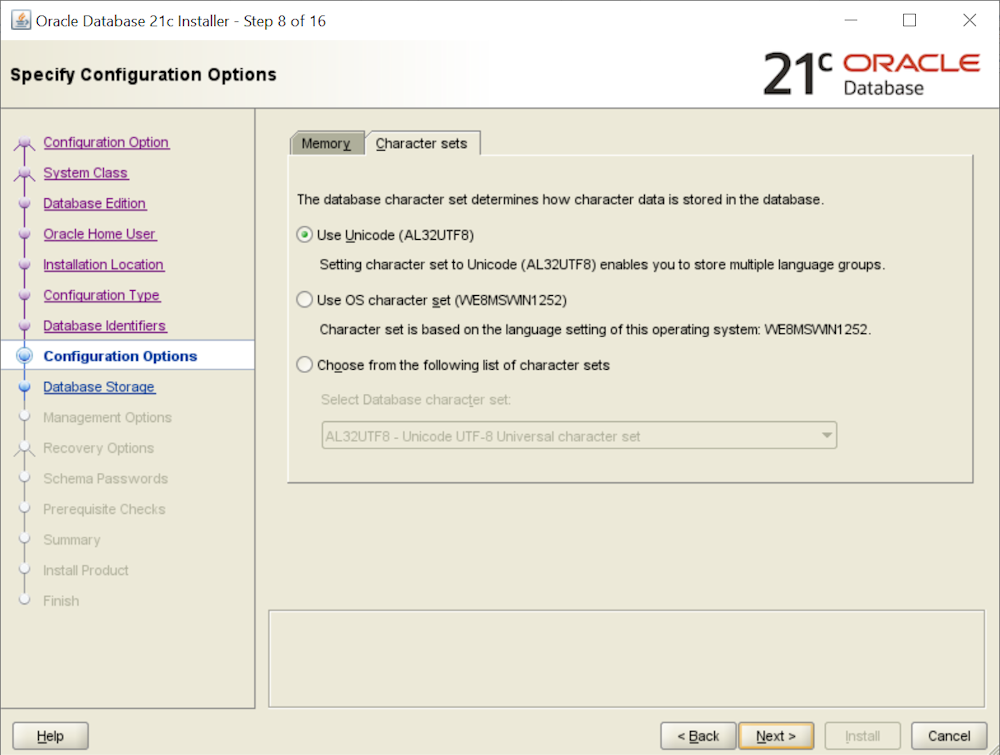This screenshot has width=1000, height=755.
Task: Click the Database Storage step bullet
Action: pyautogui.click(x=25, y=388)
